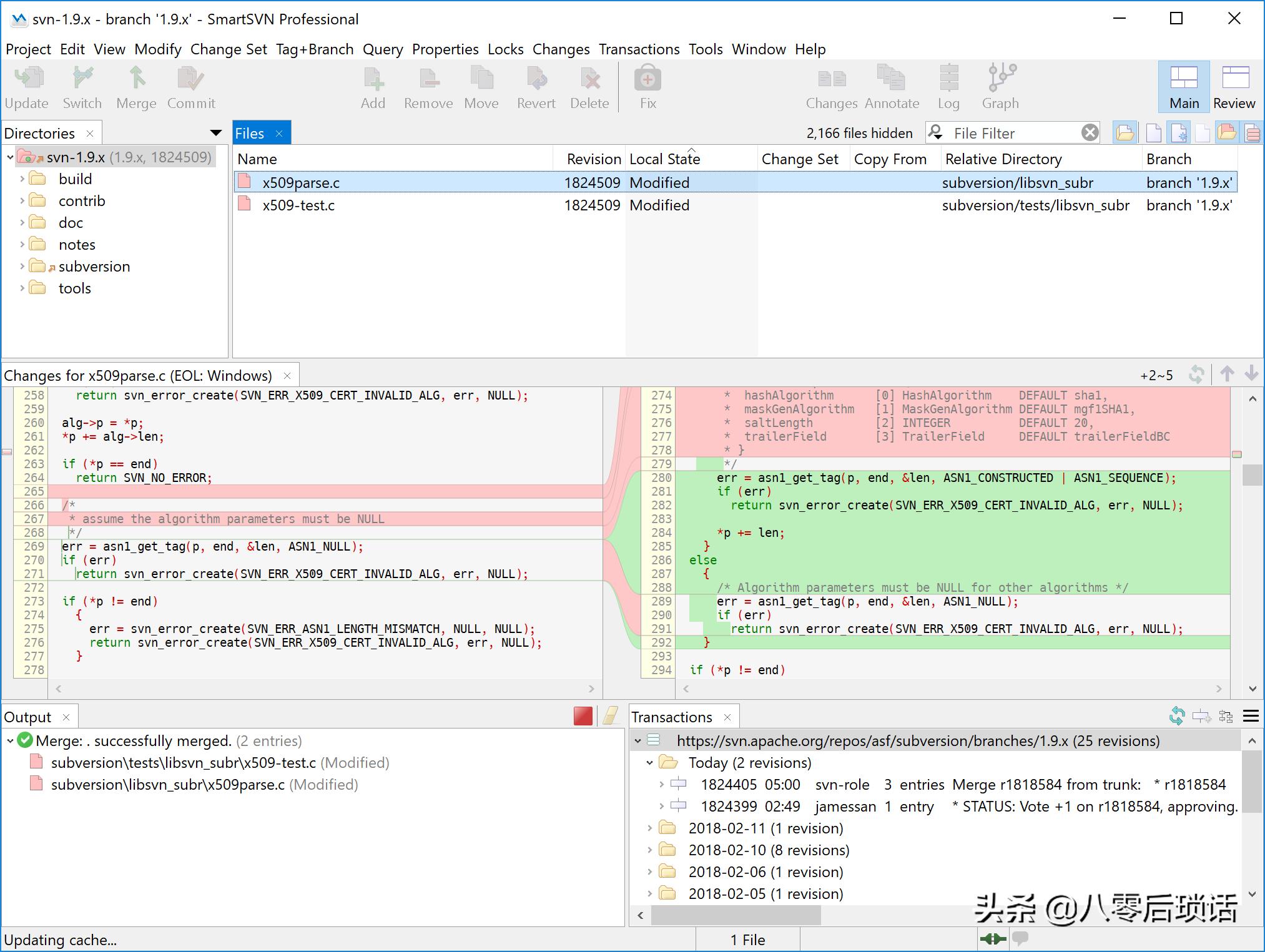The height and width of the screenshot is (952, 1265).
Task: Expand the subversion directory
Action: pyautogui.click(x=22, y=267)
